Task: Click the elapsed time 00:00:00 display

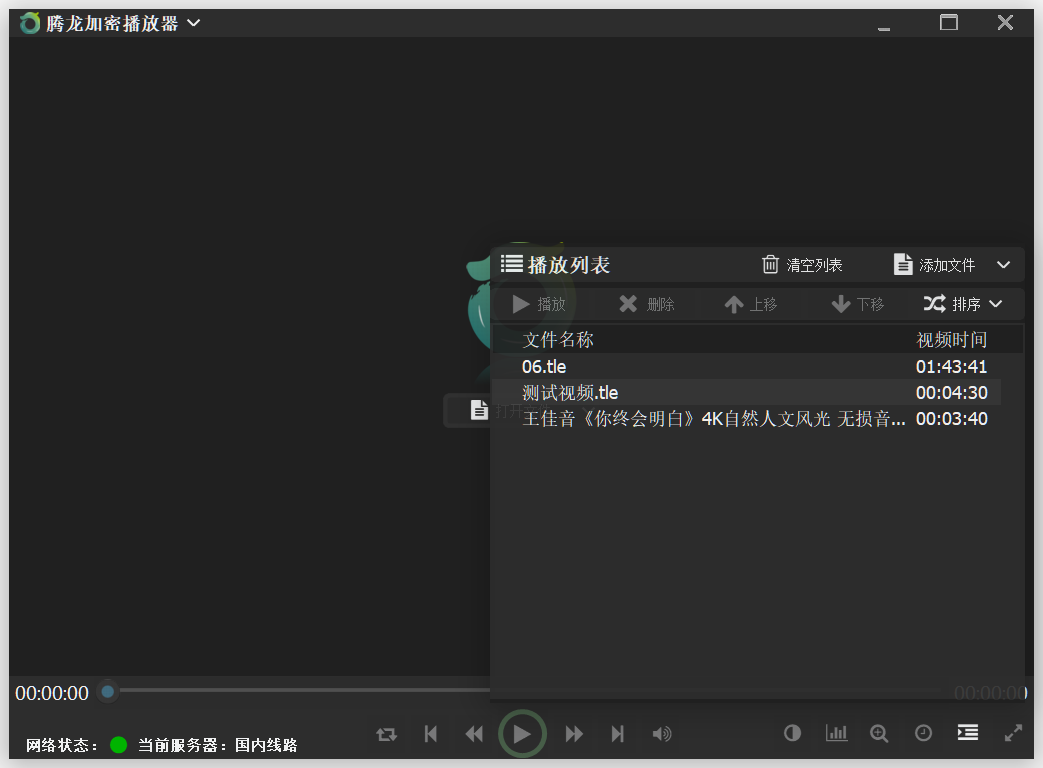Action: tap(52, 693)
